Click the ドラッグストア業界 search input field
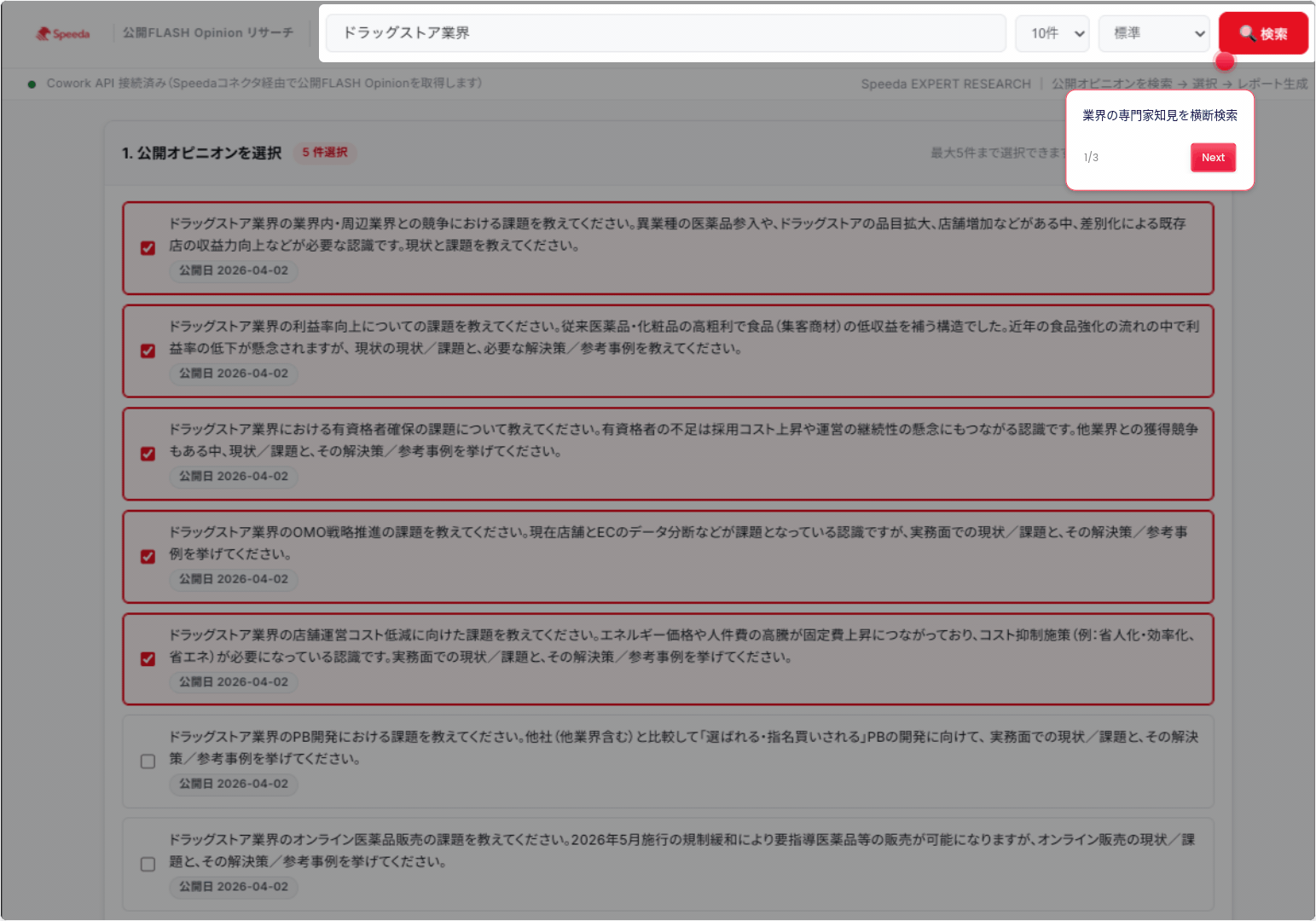Image resolution: width=1316 pixels, height=921 pixels. tap(666, 33)
